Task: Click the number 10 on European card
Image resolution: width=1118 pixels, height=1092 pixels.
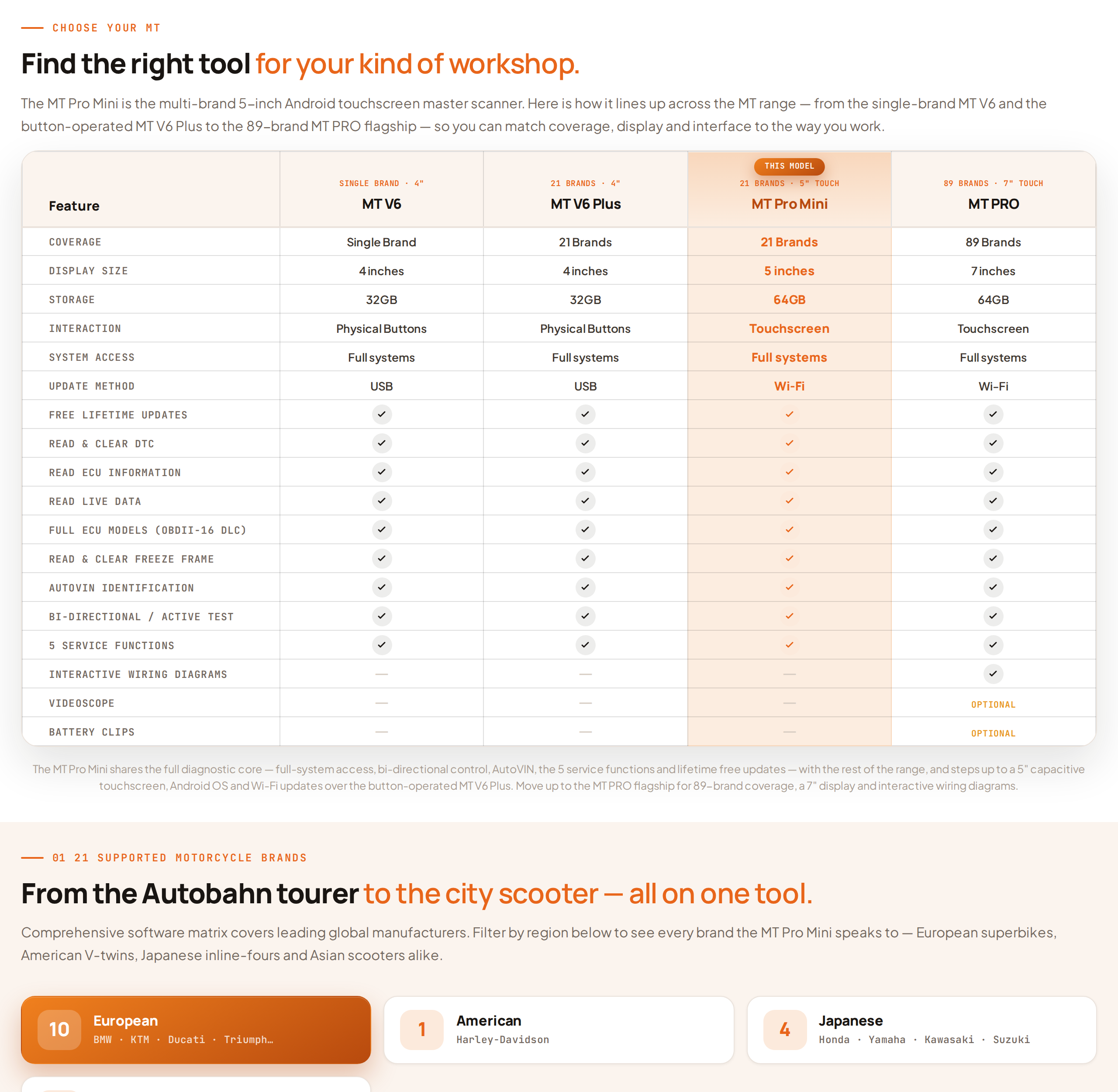Action: click(x=59, y=1030)
